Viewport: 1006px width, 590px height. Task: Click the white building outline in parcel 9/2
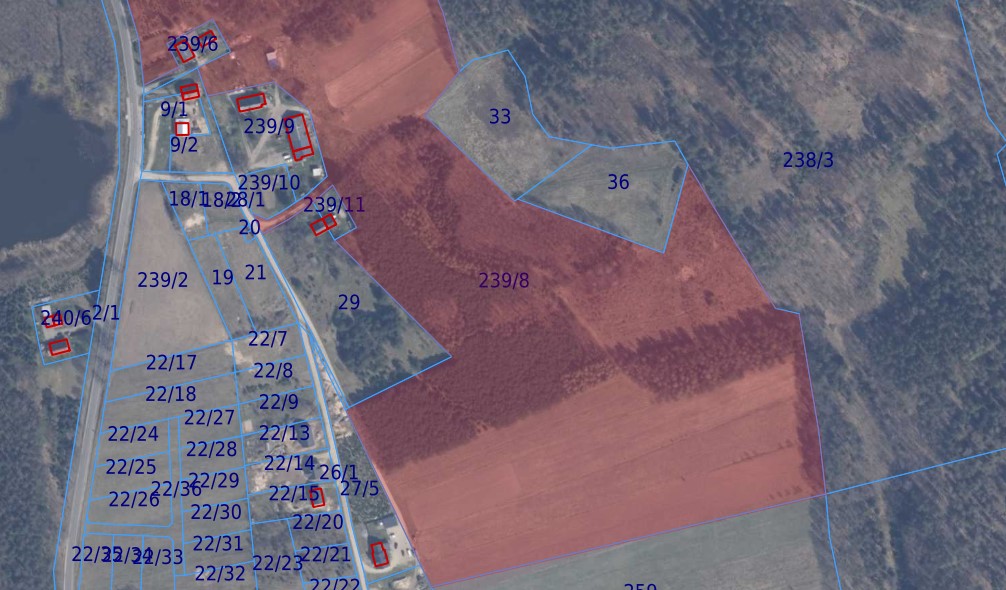182,129
